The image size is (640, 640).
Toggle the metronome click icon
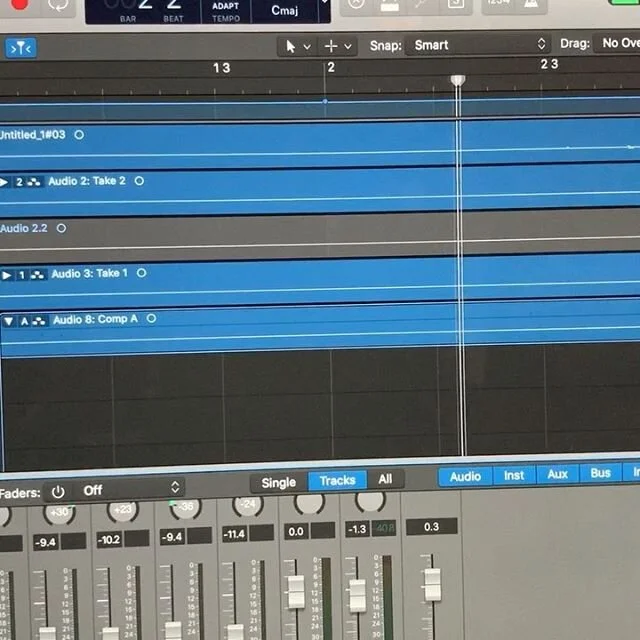531,3
